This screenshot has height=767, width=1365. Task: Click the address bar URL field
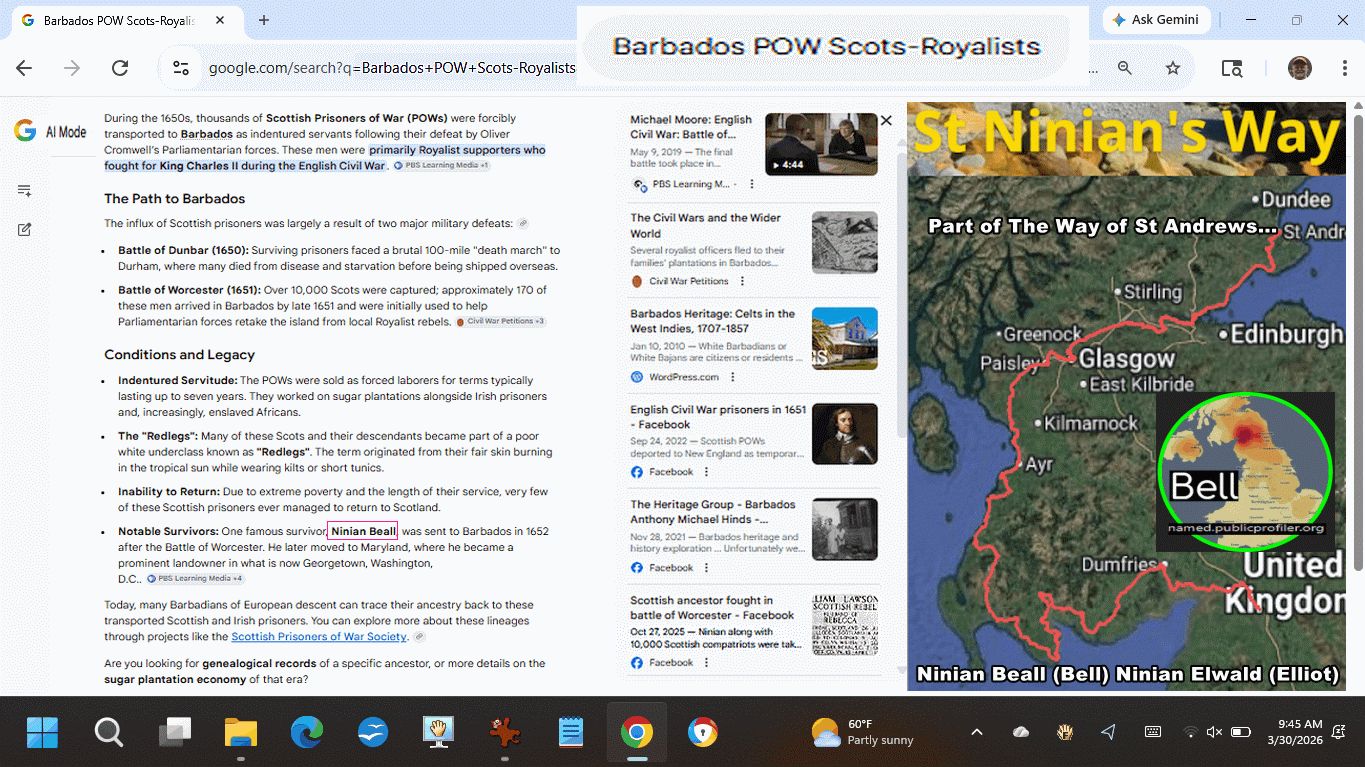pyautogui.click(x=390, y=68)
